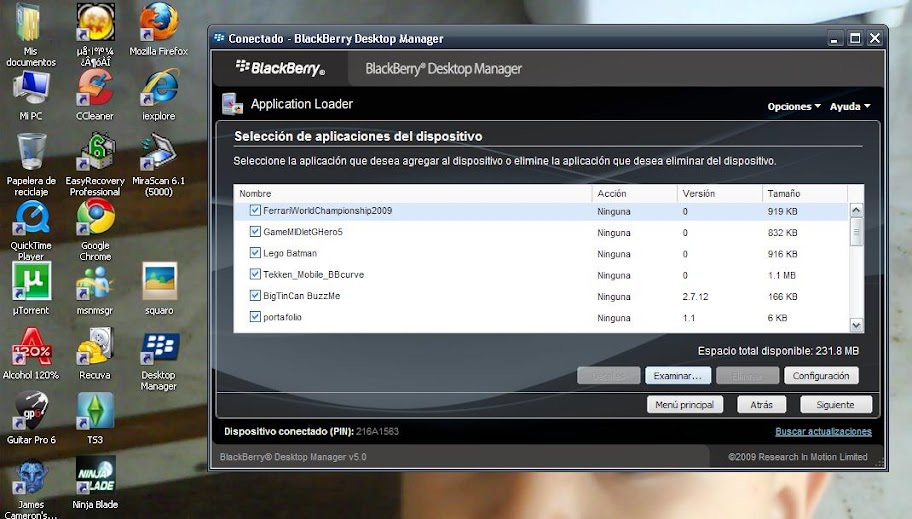The image size is (912, 519).
Task: Click the Examinar... button
Action: coord(677,376)
